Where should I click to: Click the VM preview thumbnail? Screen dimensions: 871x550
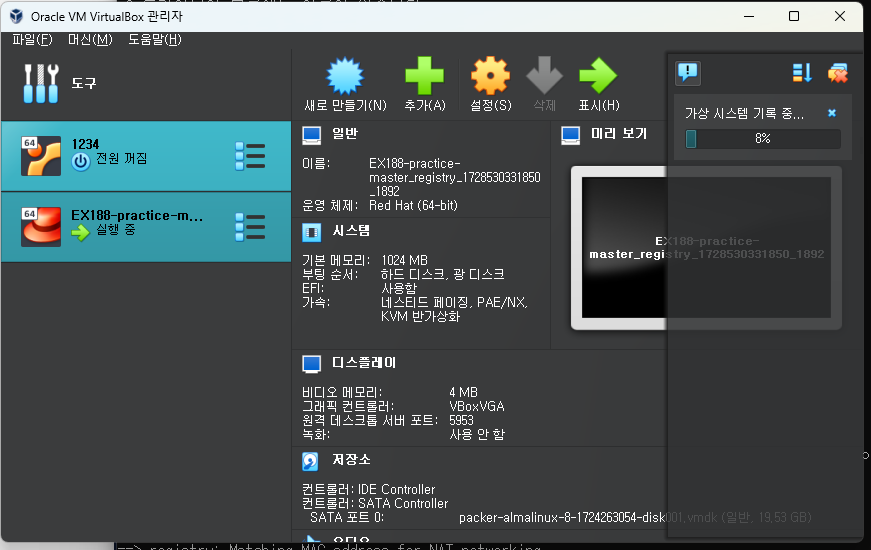(706, 248)
